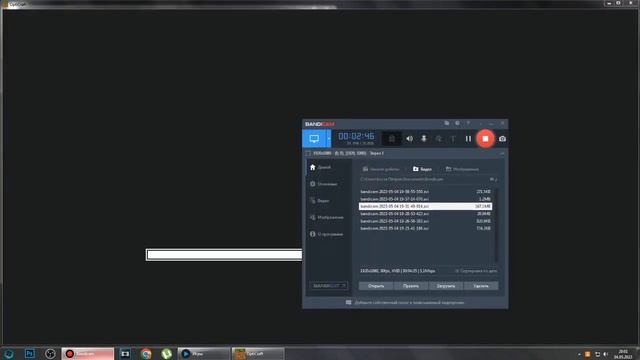The height and width of the screenshot is (360, 640).
Task: Open the system tray volume icon
Action: pyautogui.click(x=606, y=354)
